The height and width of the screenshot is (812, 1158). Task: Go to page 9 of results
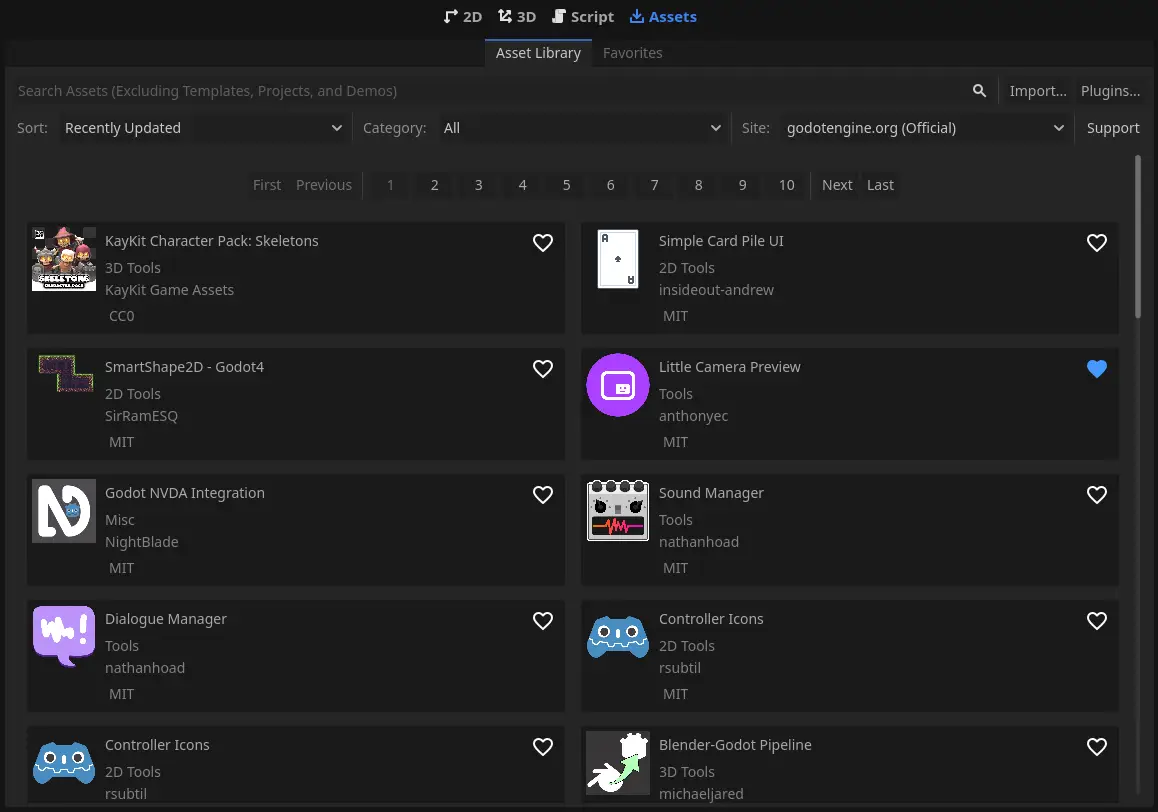click(x=742, y=185)
